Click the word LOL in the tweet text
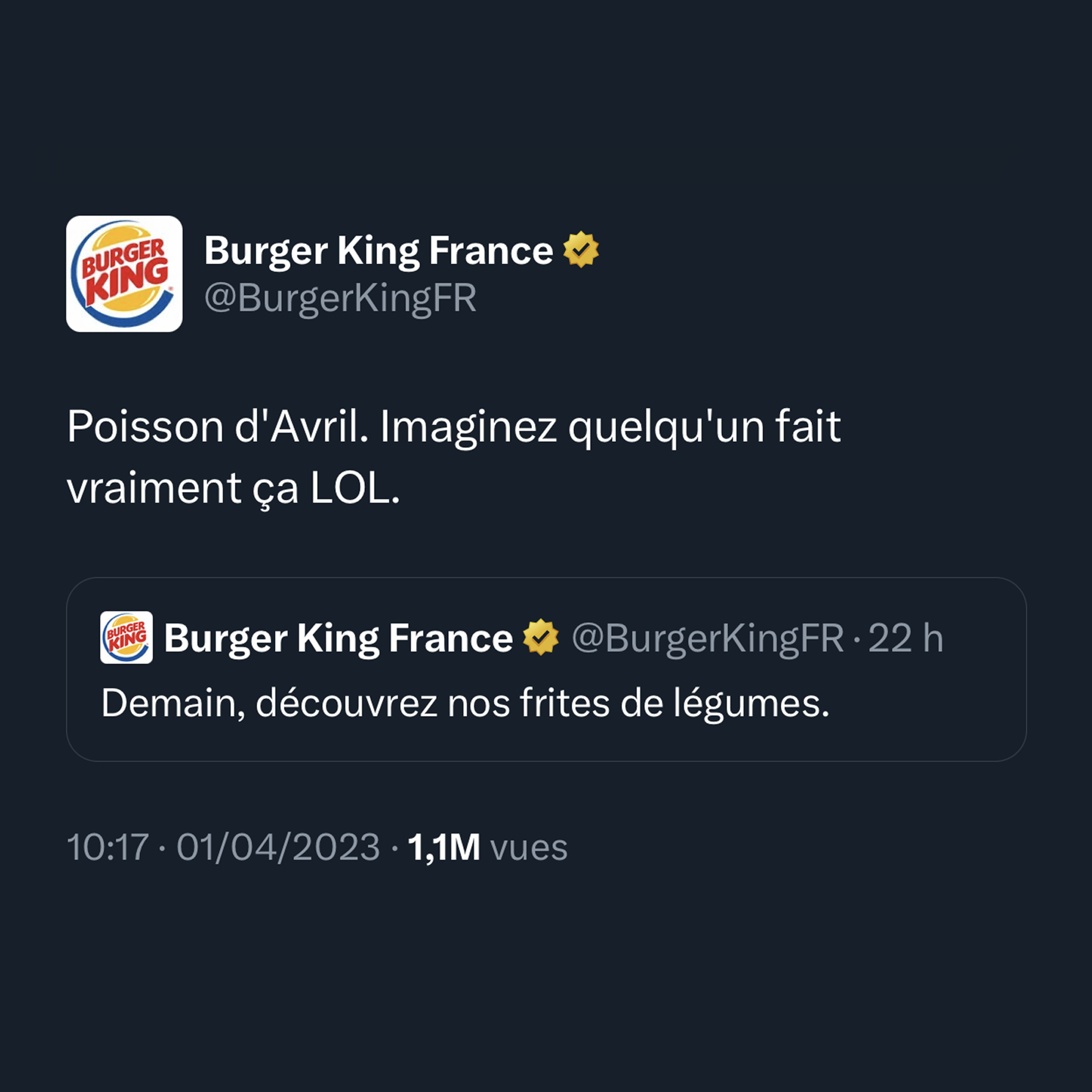This screenshot has height=1092, width=1092. 354,488
